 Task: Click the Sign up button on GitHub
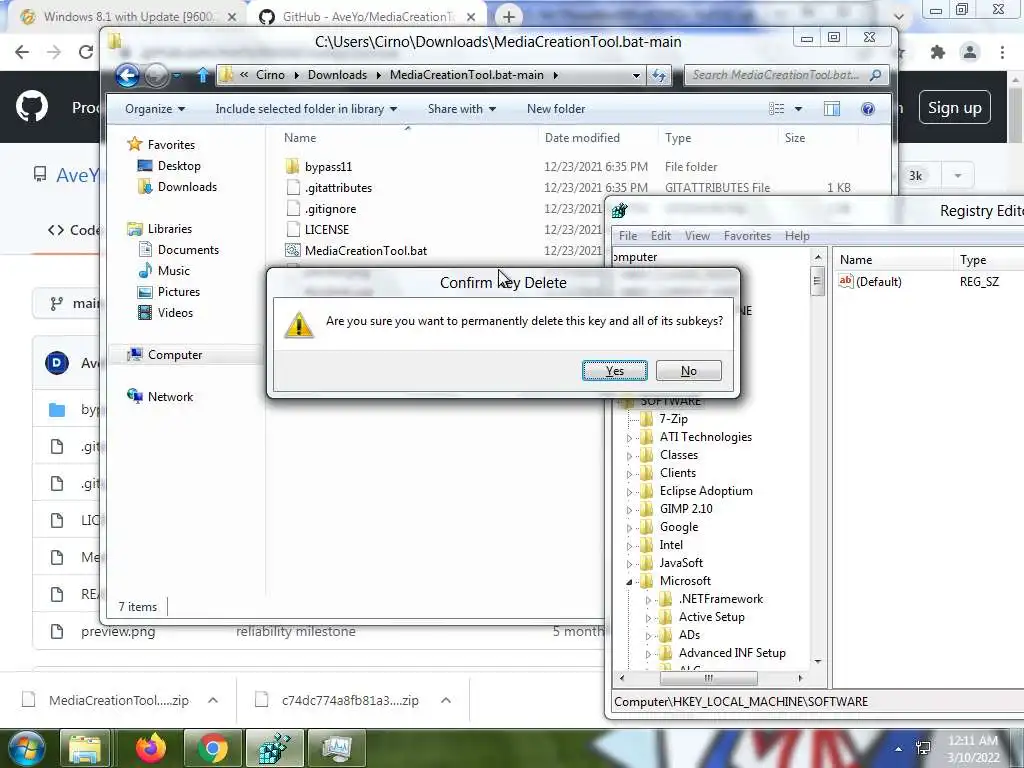(954, 108)
